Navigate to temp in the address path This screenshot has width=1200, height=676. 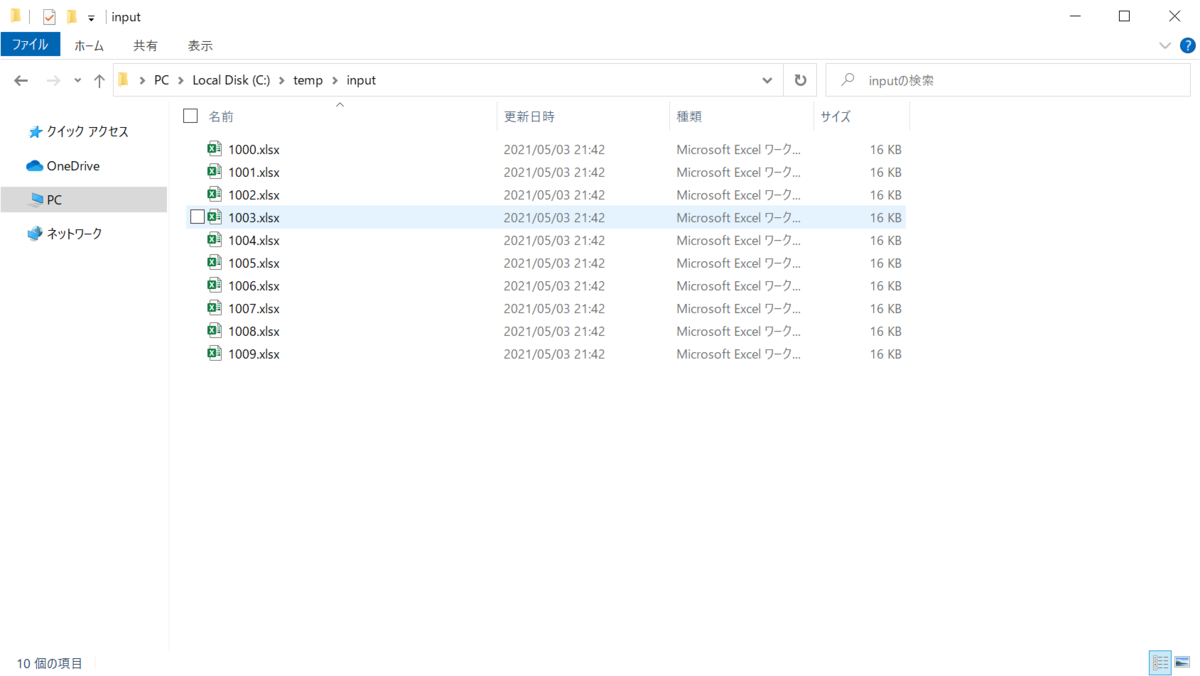click(x=308, y=80)
